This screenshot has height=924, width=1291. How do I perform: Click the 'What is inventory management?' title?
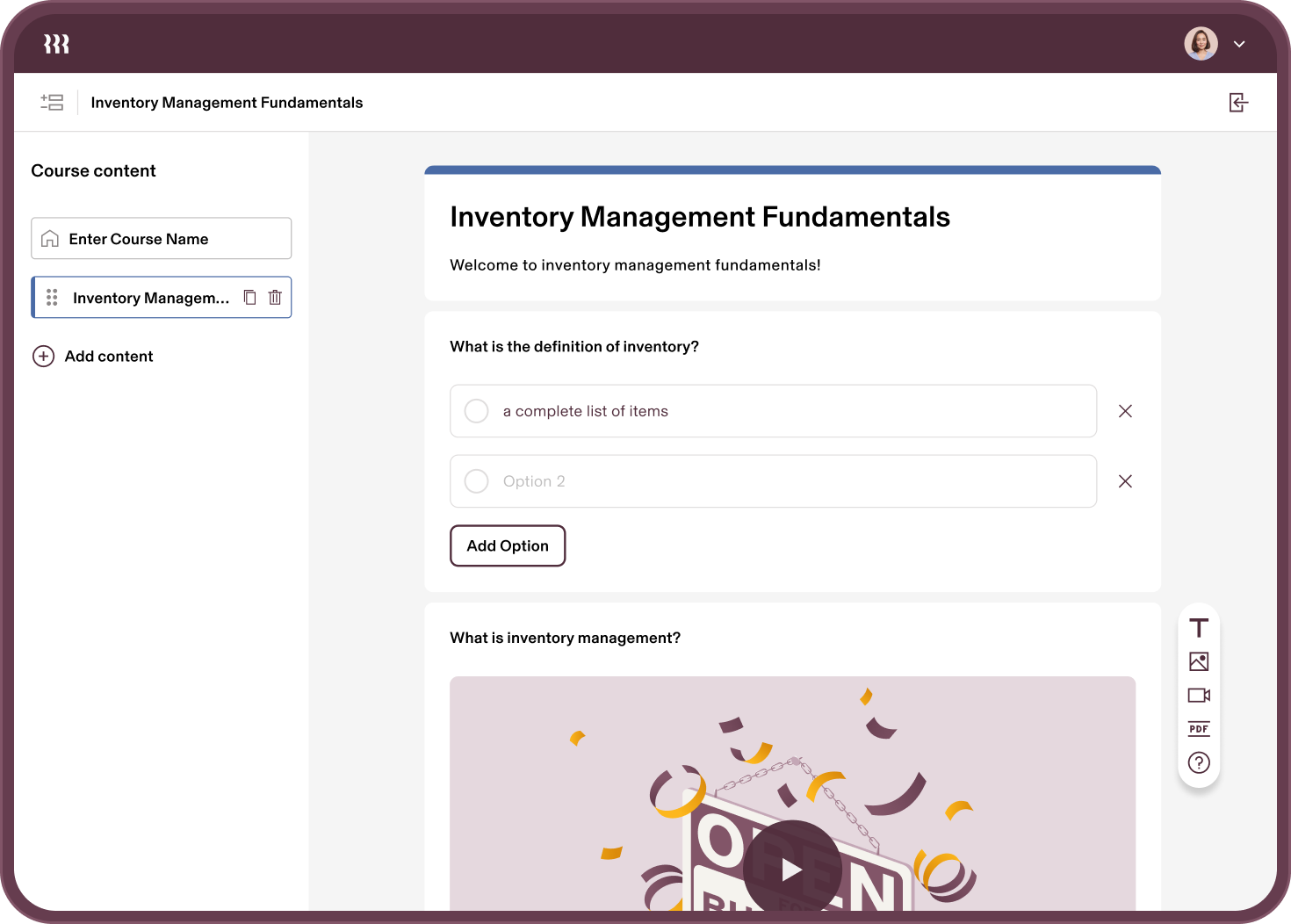[x=565, y=639]
